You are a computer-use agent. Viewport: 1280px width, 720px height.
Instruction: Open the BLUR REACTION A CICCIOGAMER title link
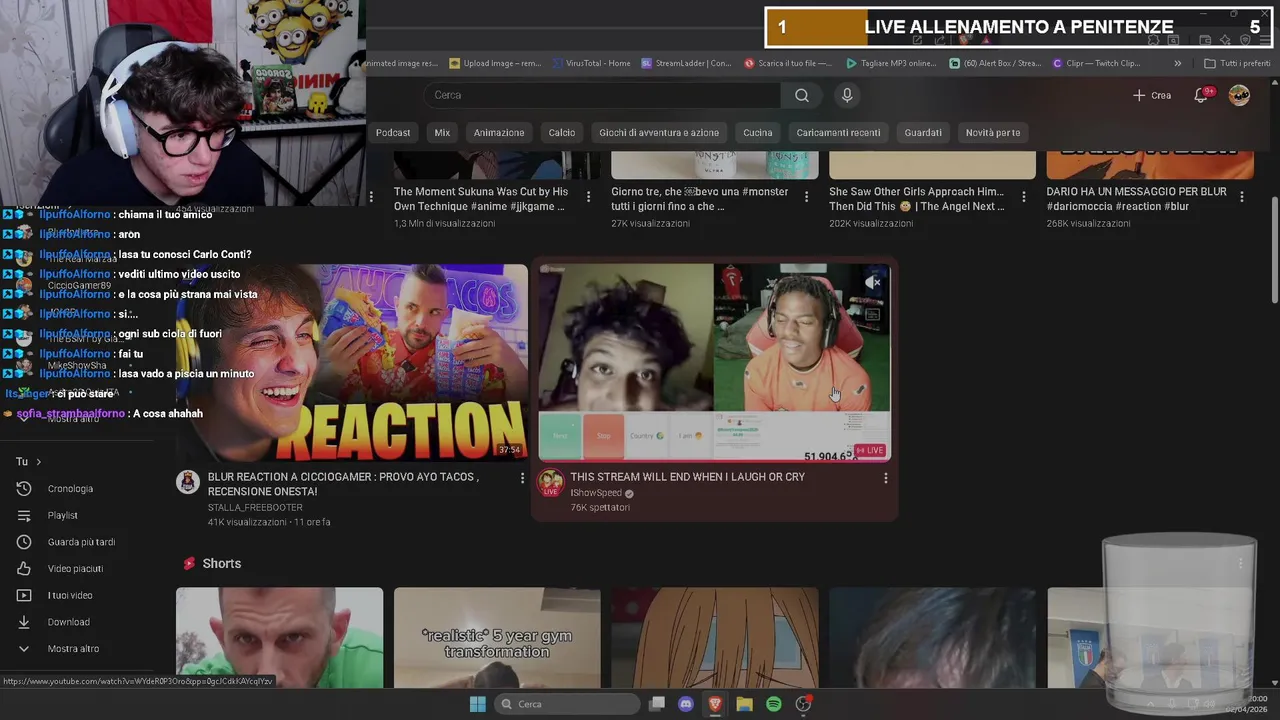[343, 484]
